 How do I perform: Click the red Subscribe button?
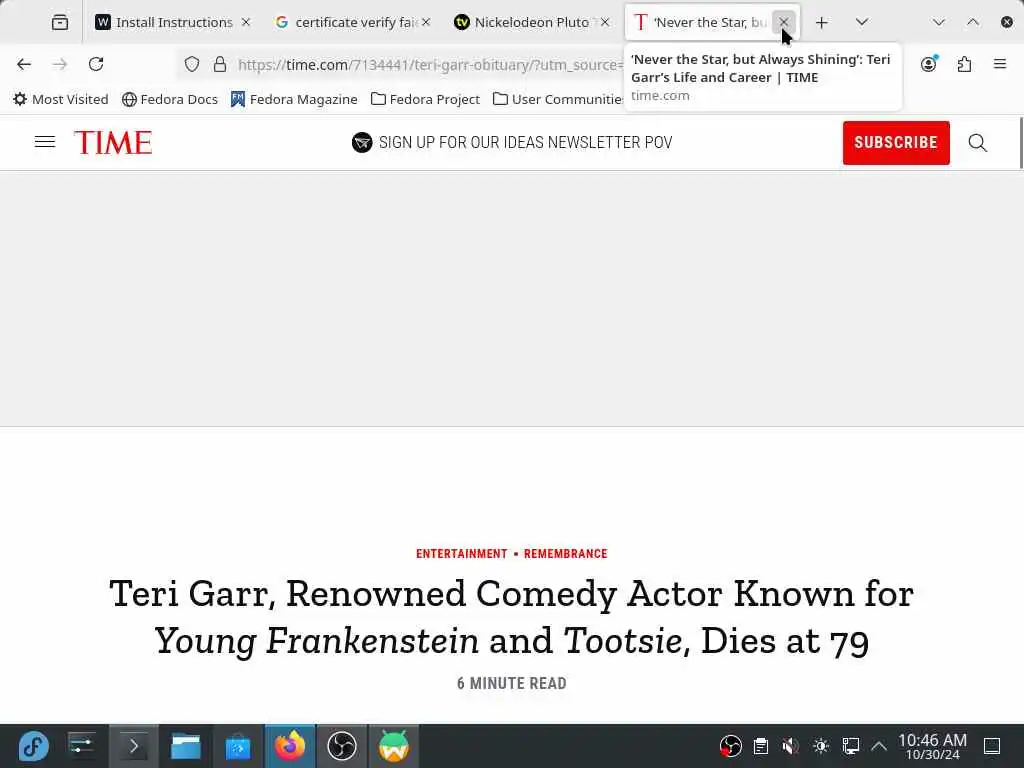click(x=896, y=142)
